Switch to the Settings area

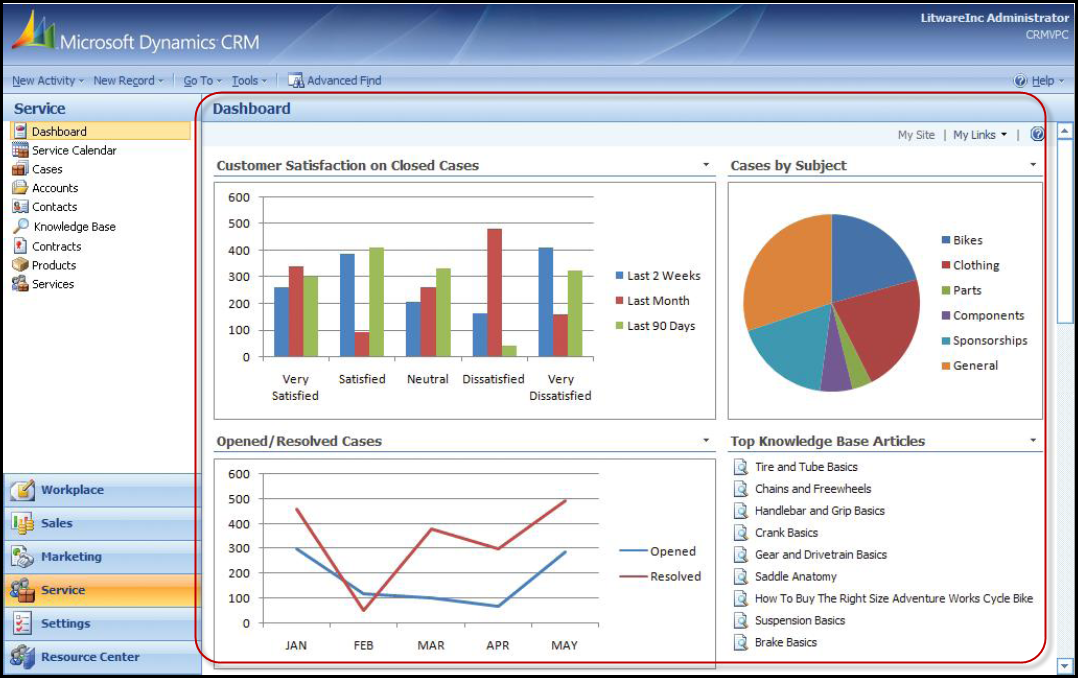point(102,623)
